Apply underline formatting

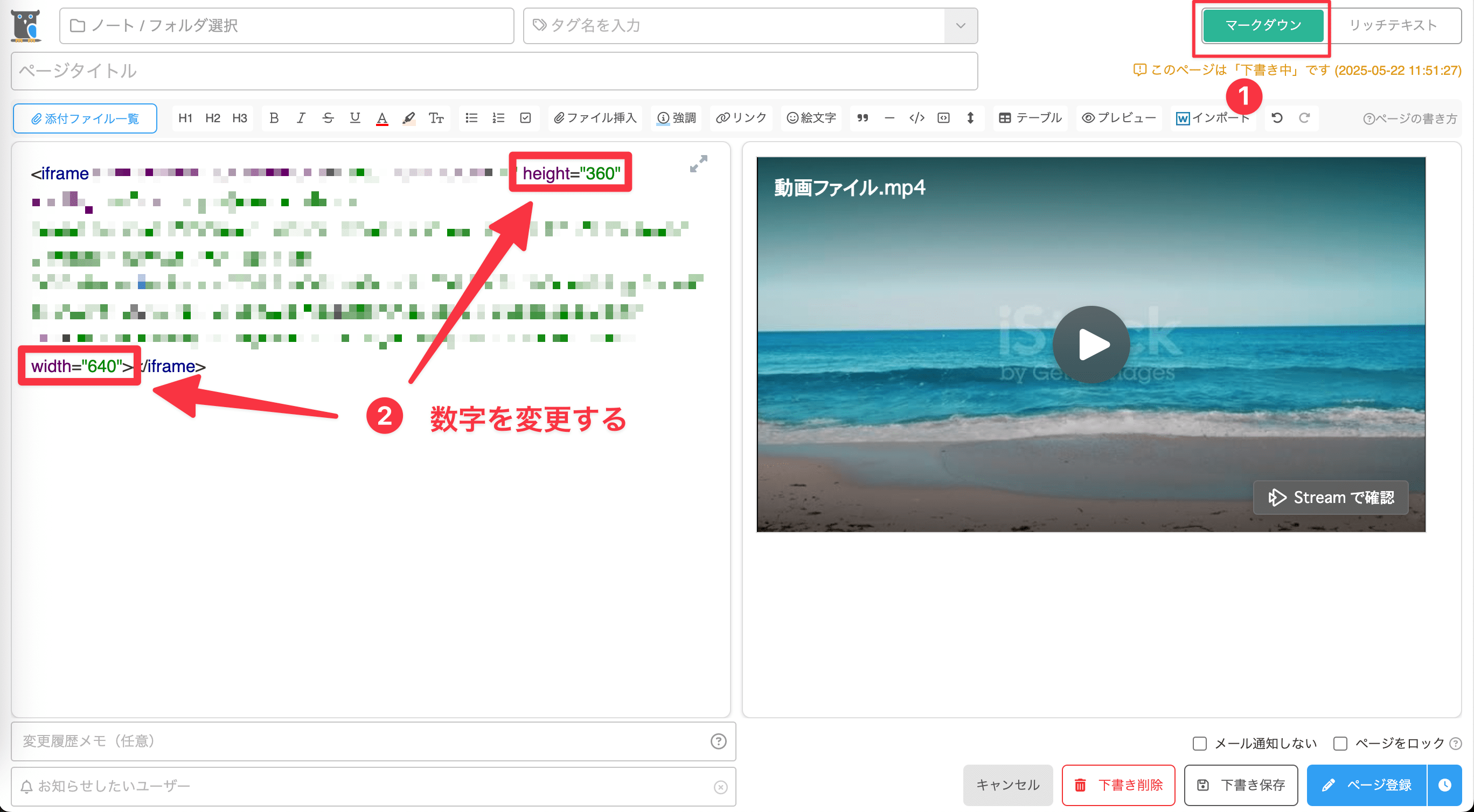click(355, 118)
